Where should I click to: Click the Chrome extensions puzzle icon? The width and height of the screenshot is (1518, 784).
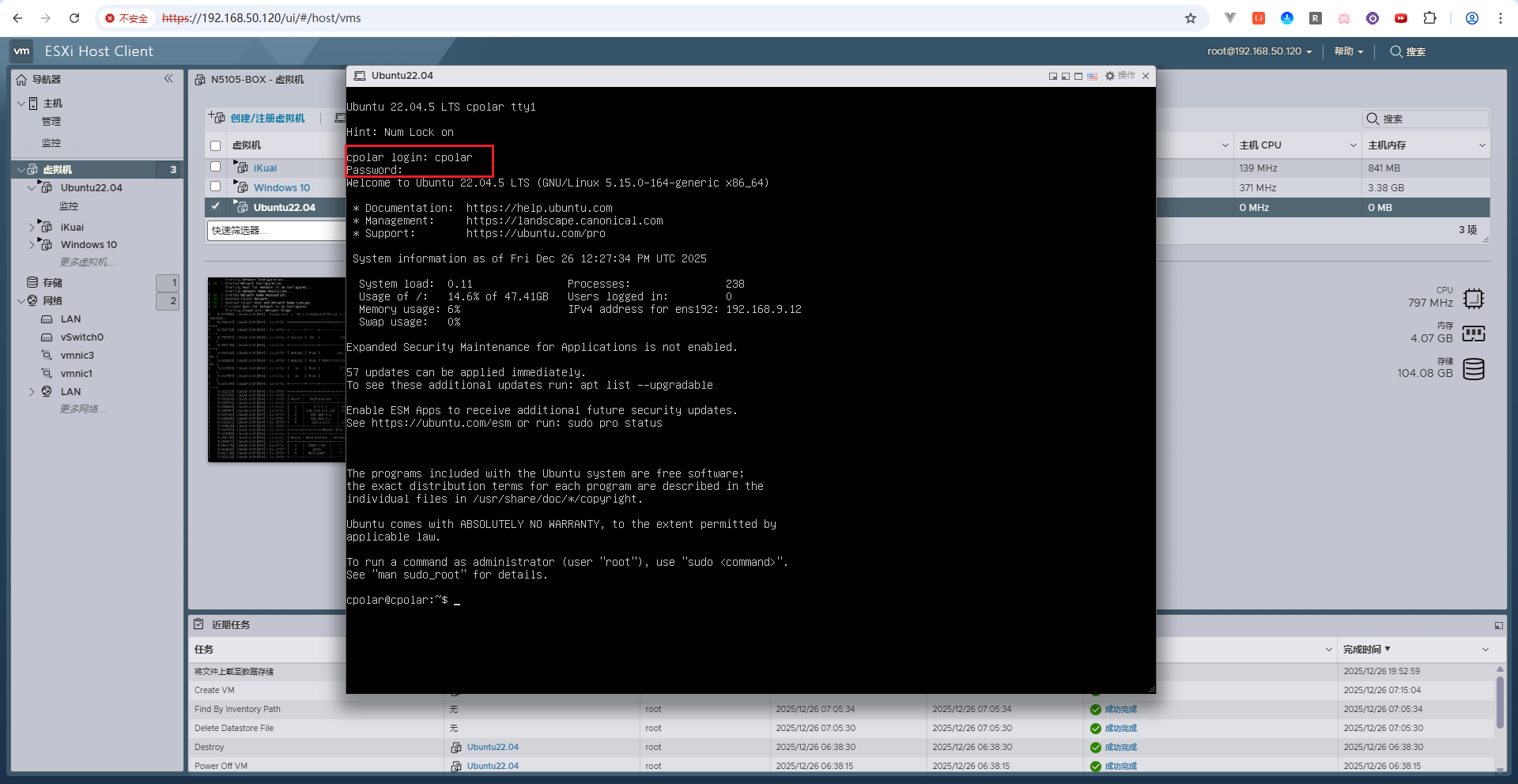pos(1429,18)
